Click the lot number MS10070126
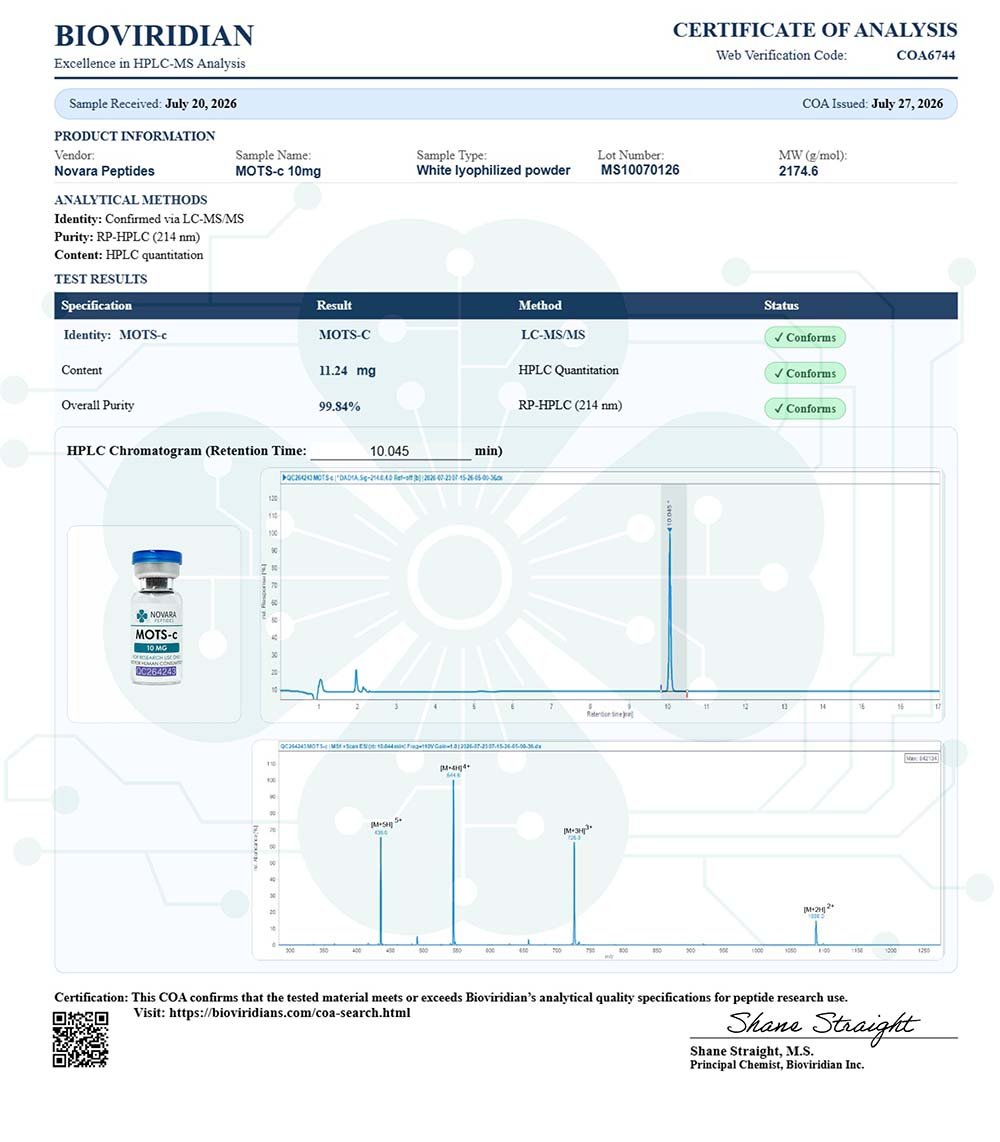The height and width of the screenshot is (1142, 1000). tap(639, 170)
